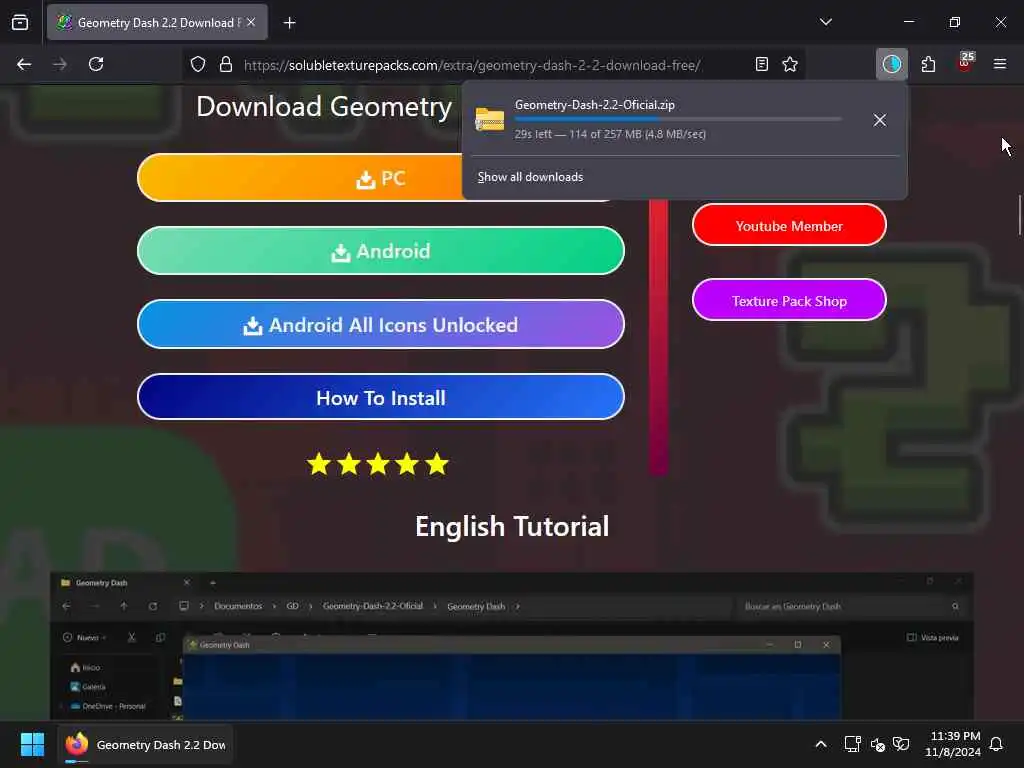Click the page vertical scrollbar thumb
Screen dimensions: 1024x768
click(1019, 214)
